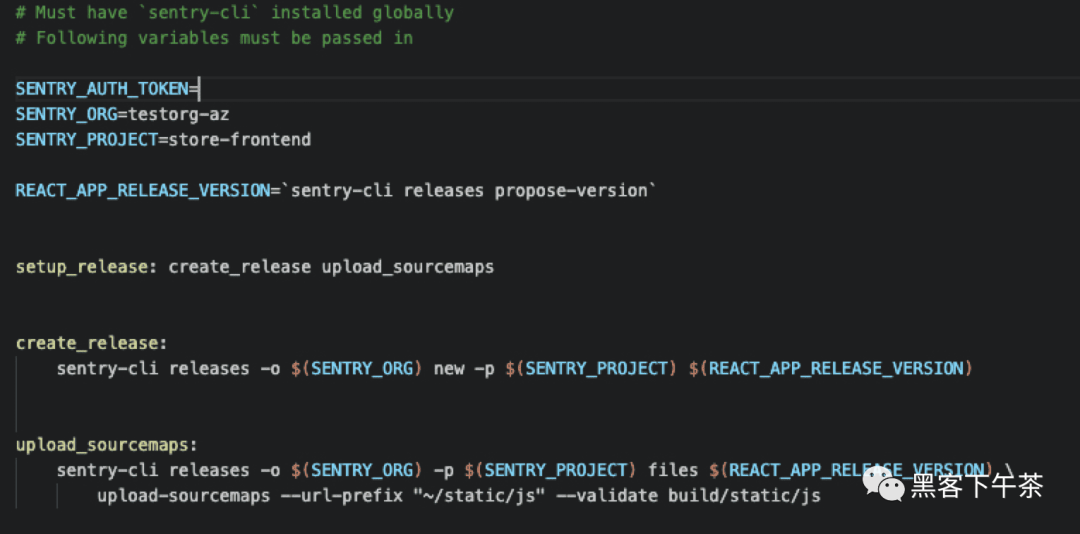Click the SENTRY_ORG variable name at its definition

[x=67, y=114]
